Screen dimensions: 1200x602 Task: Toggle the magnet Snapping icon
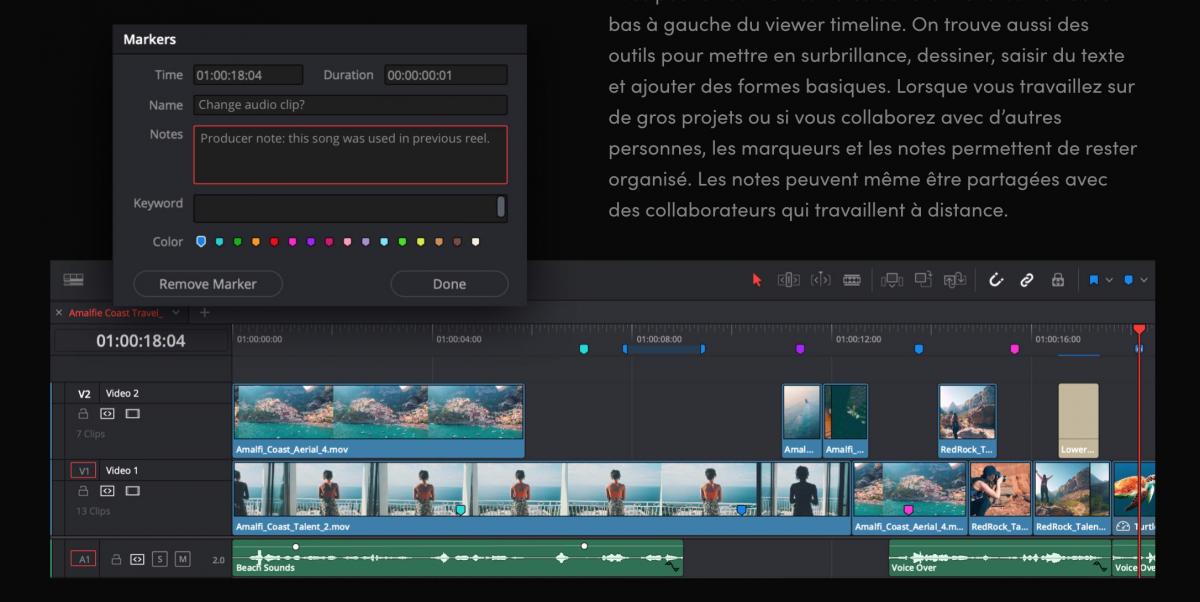(997, 283)
